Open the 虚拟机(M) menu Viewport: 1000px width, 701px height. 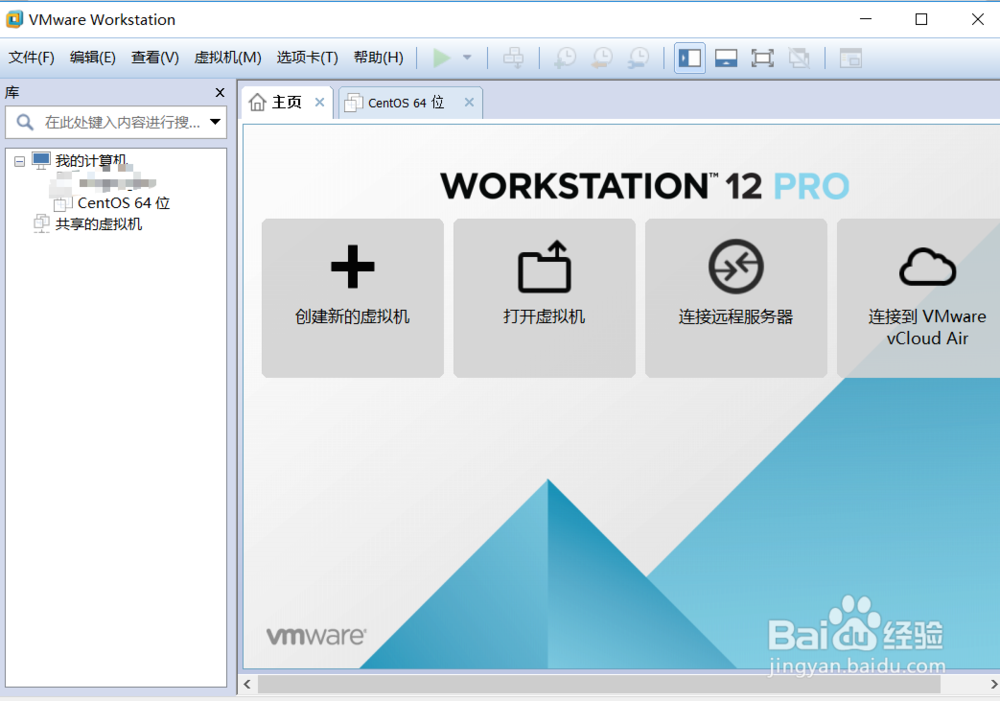[228, 57]
